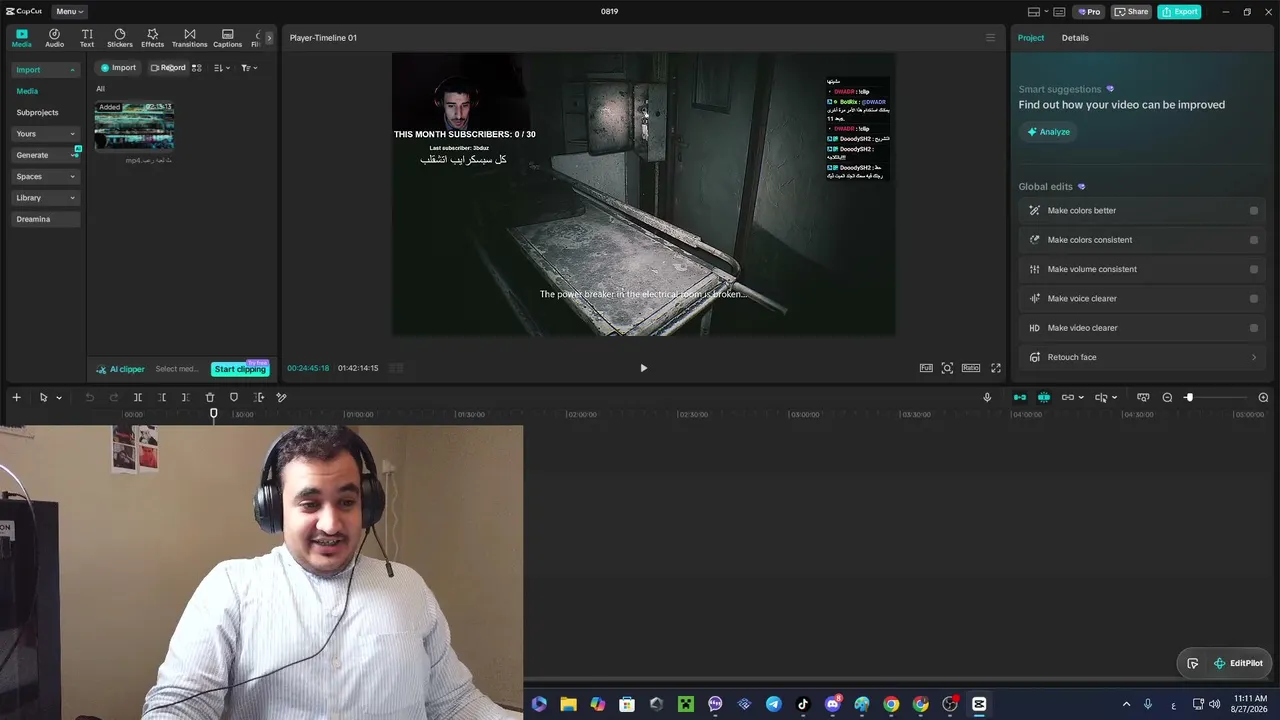Image resolution: width=1280 pixels, height=720 pixels.
Task: Switch to the Details tab
Action: pyautogui.click(x=1075, y=38)
